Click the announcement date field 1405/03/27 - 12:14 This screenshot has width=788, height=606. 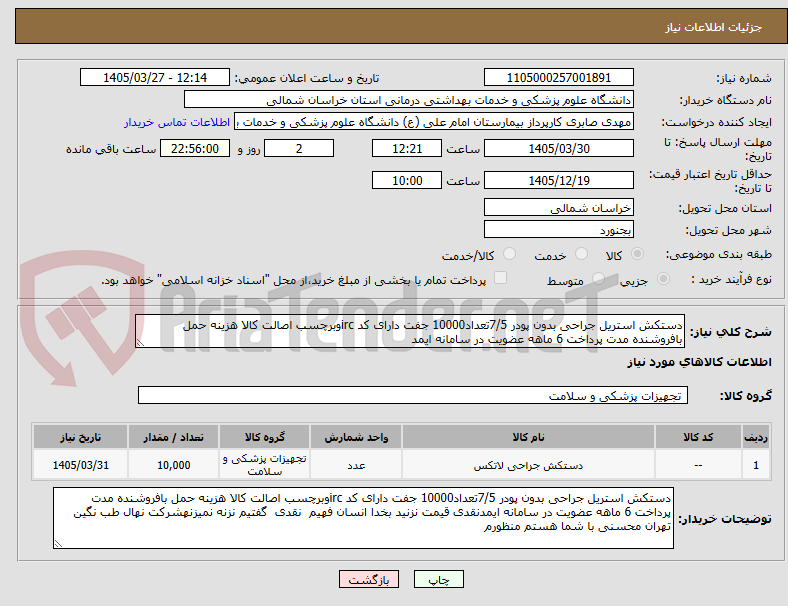155,77
